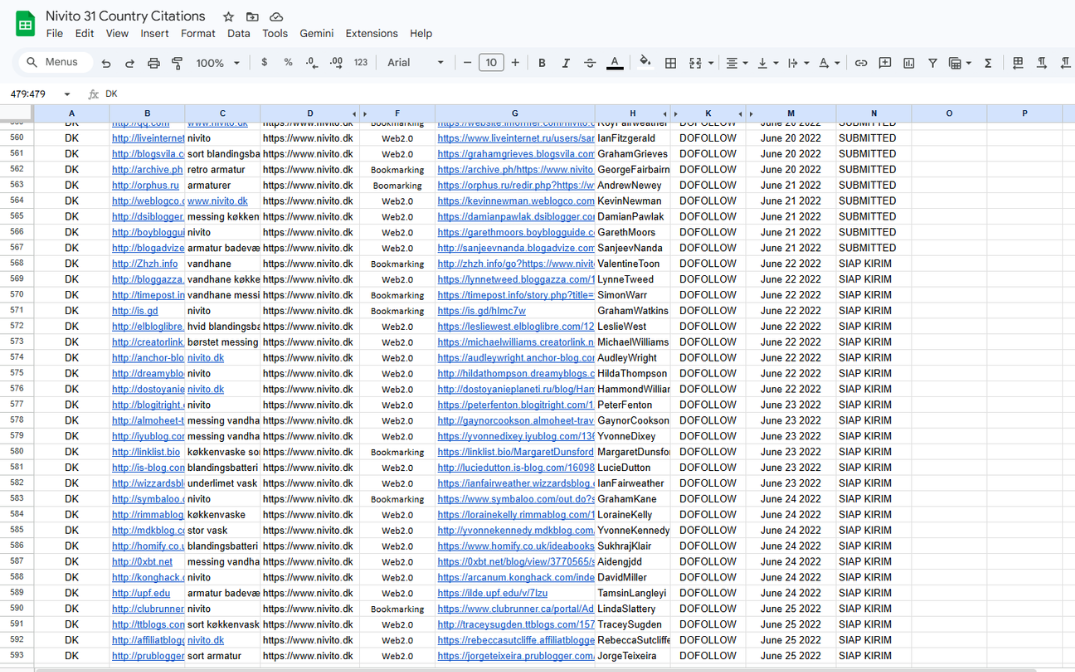Open the Borders tool
Screen dimensions: 1075x672
(x=670, y=63)
